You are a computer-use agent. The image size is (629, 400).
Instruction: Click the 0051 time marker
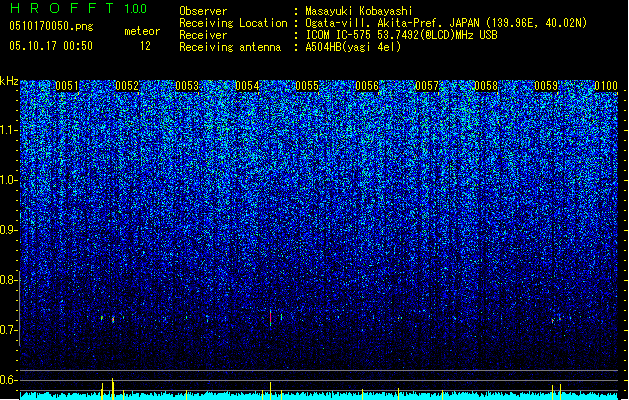tap(67, 86)
